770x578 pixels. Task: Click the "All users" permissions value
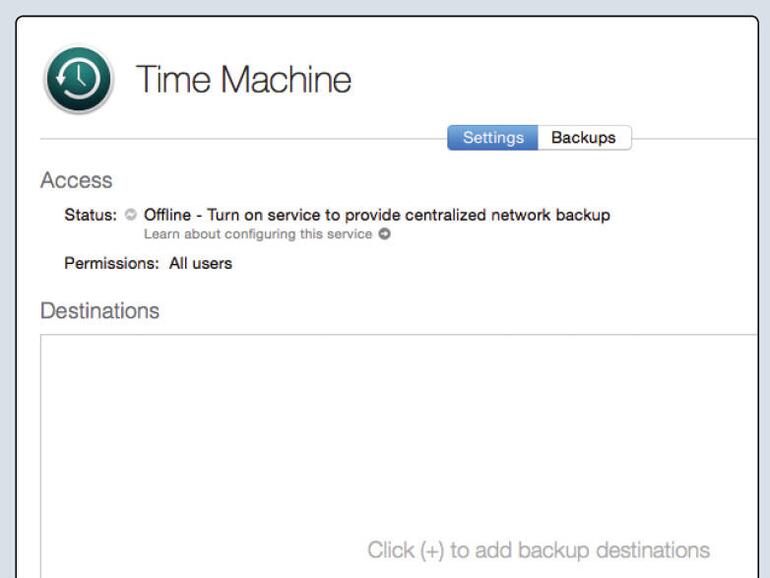[200, 264]
